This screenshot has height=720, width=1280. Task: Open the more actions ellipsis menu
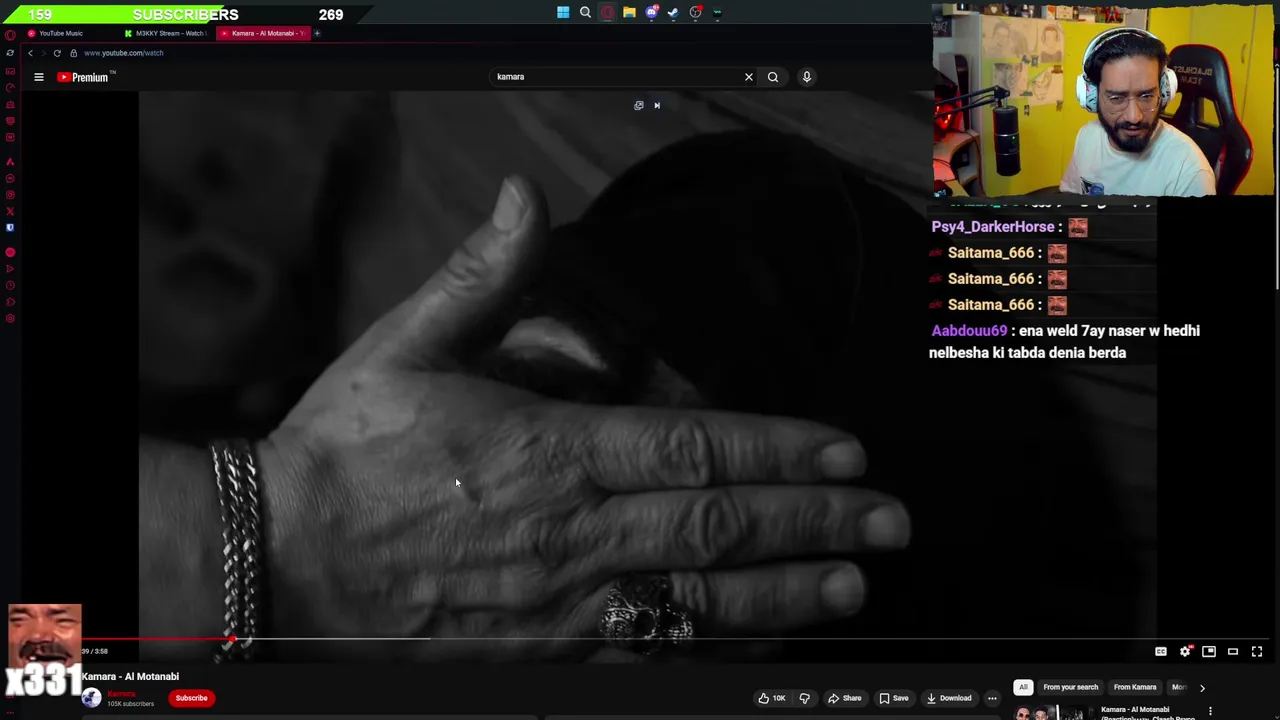click(x=992, y=698)
